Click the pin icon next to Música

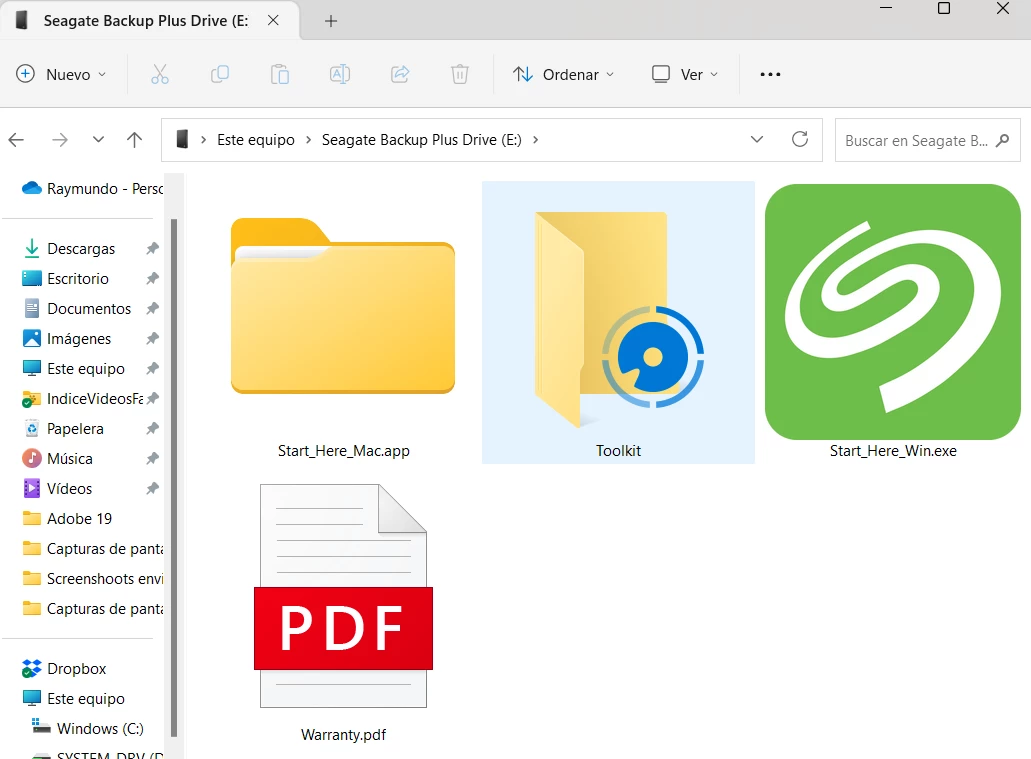coord(153,458)
